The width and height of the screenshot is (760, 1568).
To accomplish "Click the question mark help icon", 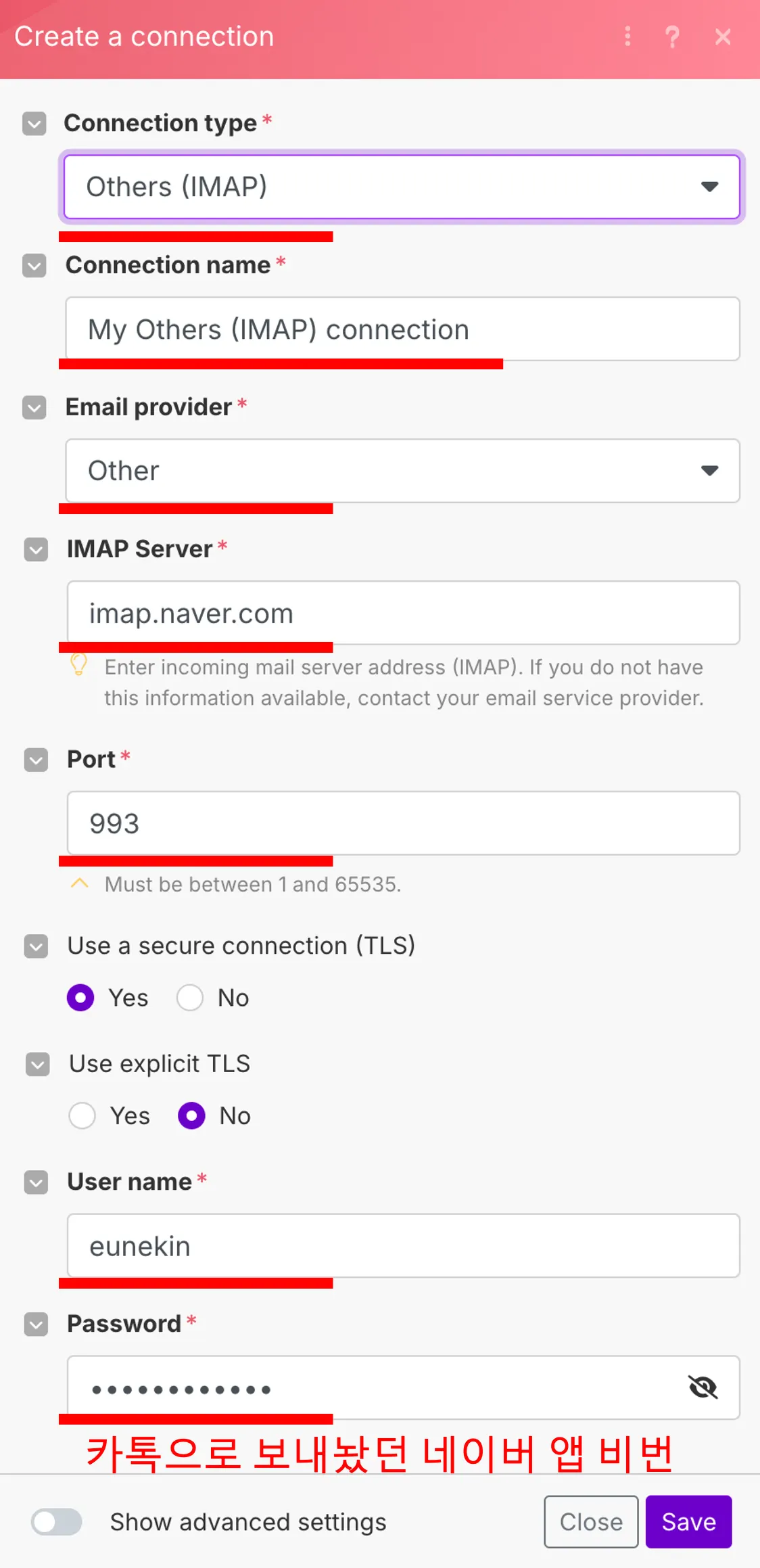I will [672, 37].
